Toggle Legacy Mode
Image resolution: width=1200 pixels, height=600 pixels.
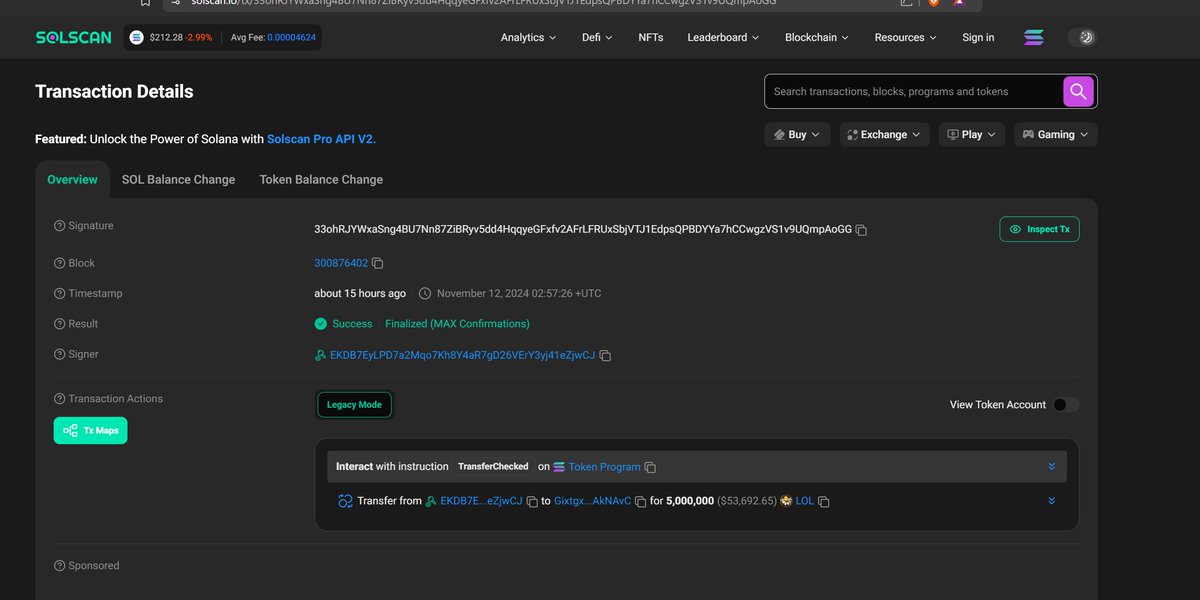coord(354,405)
